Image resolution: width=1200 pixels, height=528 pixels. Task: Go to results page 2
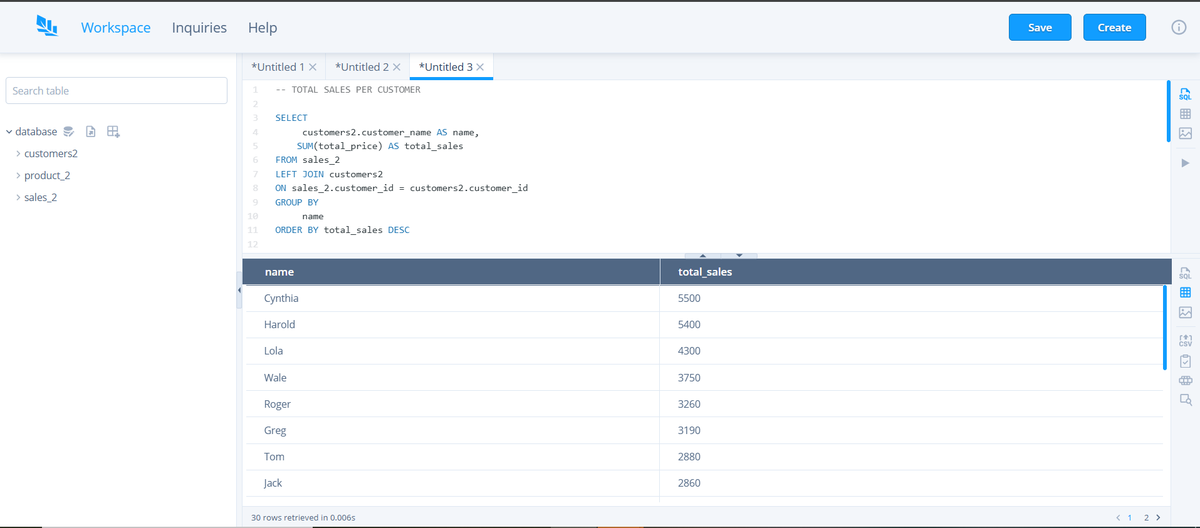[1145, 518]
